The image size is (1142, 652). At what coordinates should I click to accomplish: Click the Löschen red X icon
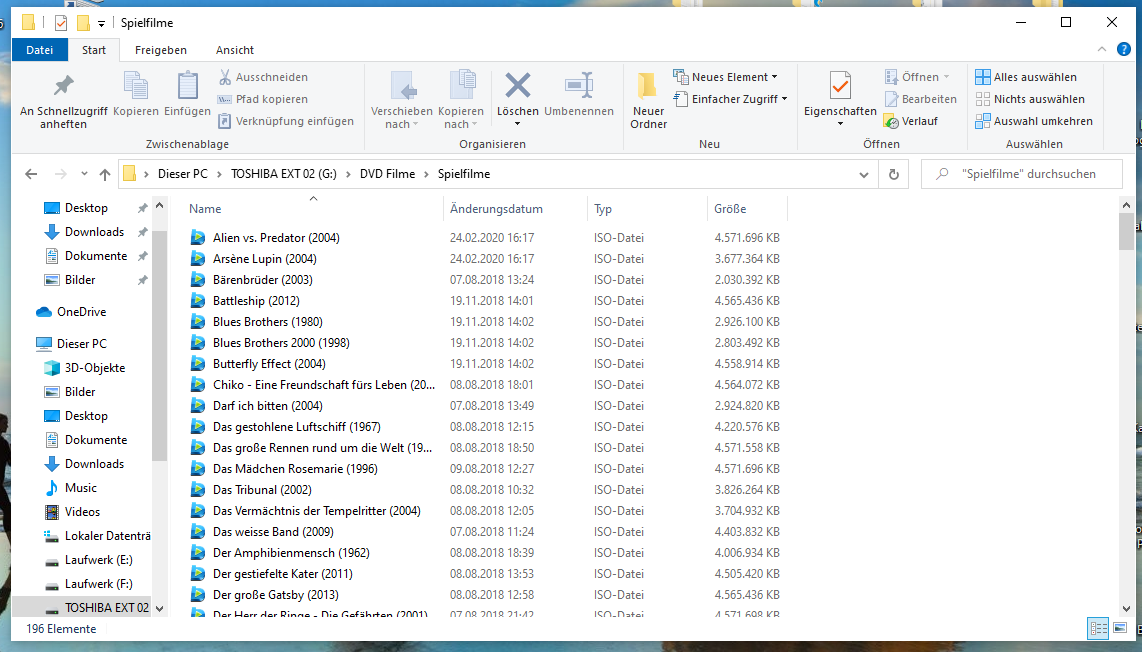point(518,85)
